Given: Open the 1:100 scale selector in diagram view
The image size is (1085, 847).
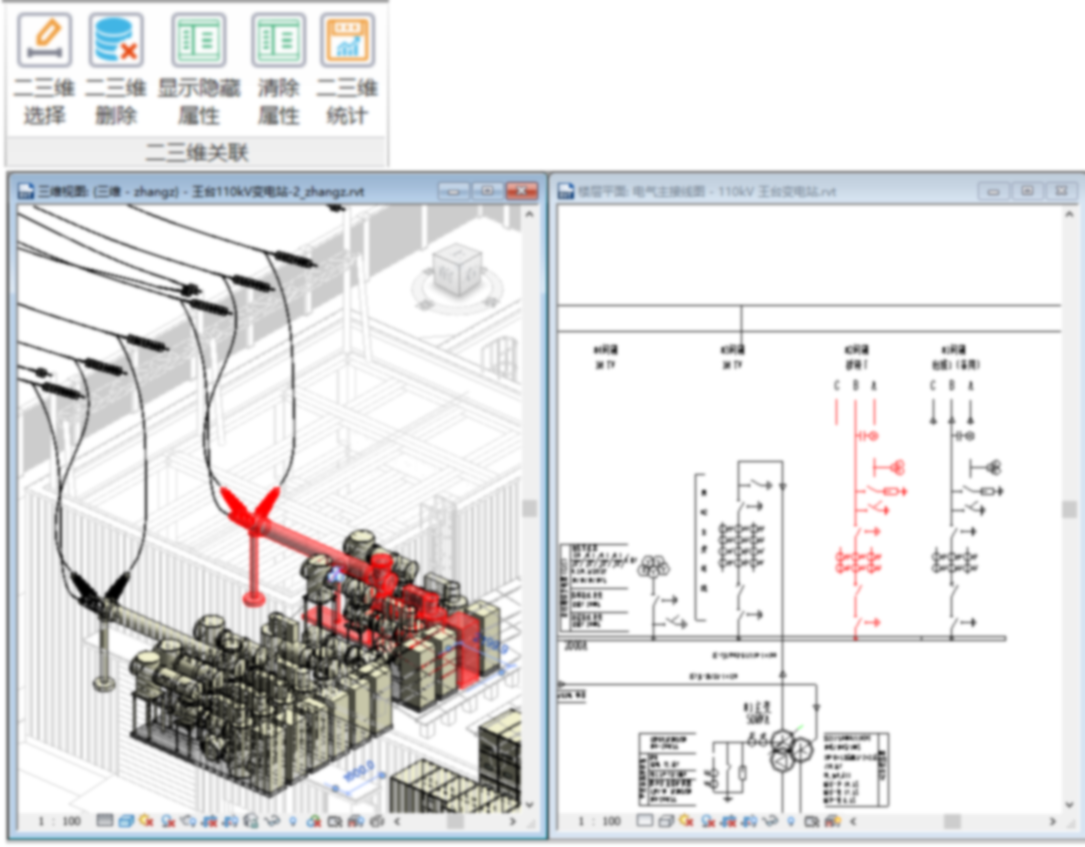Looking at the screenshot, I should tap(599, 821).
